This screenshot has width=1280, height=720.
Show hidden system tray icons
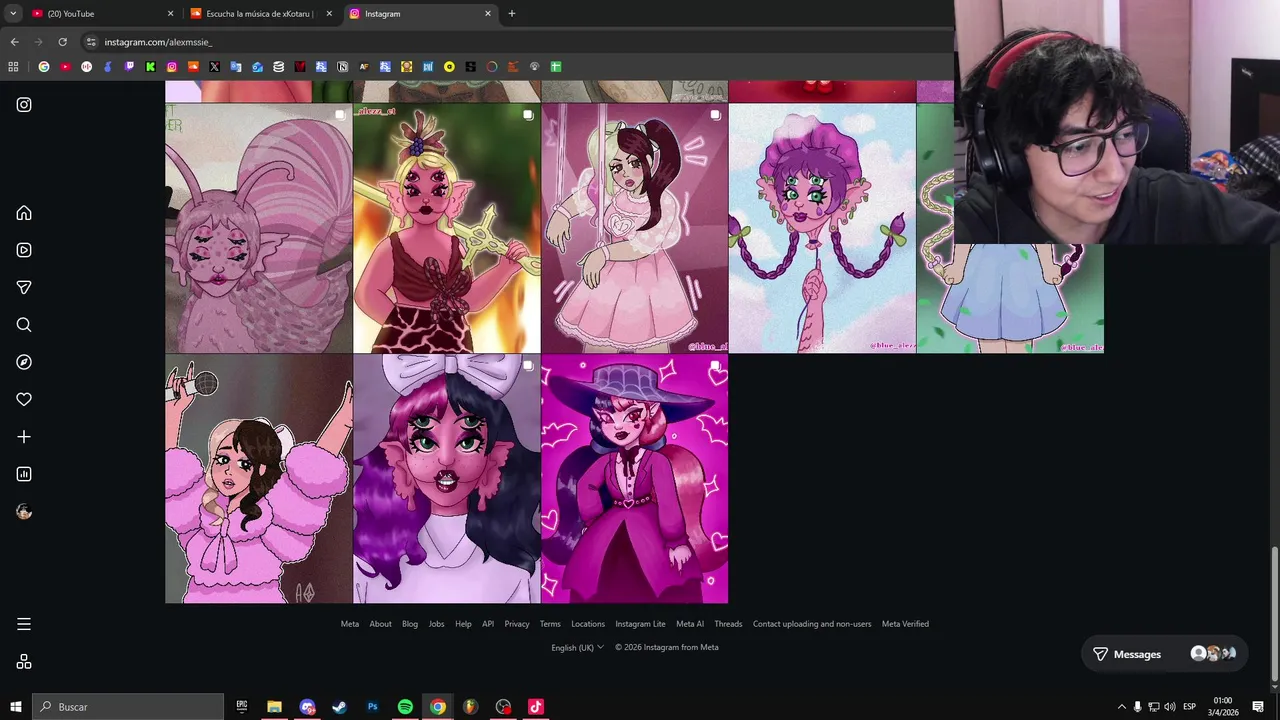1121,707
